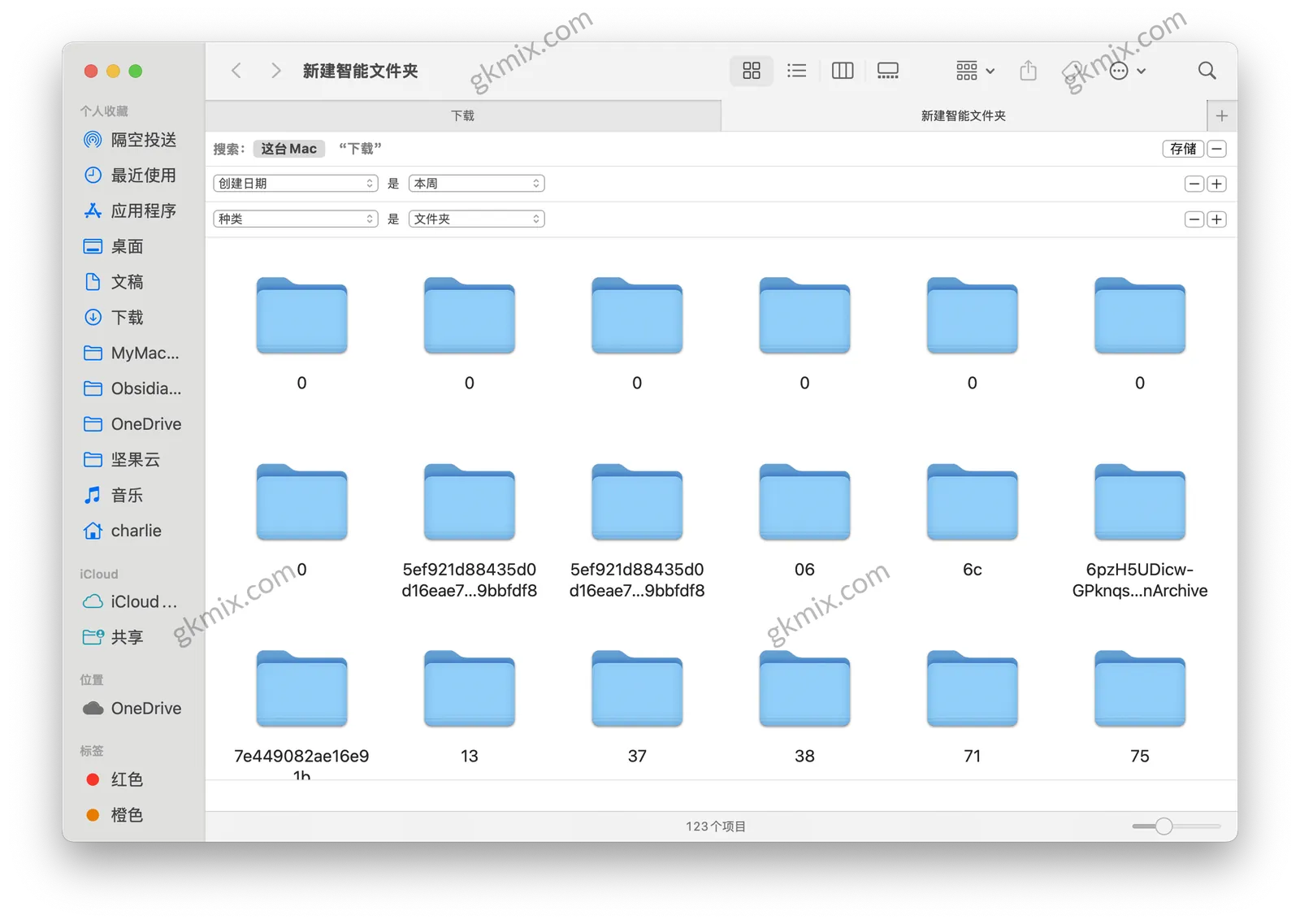Add a criteria row after 种类
1300x924 pixels.
[1217, 219]
